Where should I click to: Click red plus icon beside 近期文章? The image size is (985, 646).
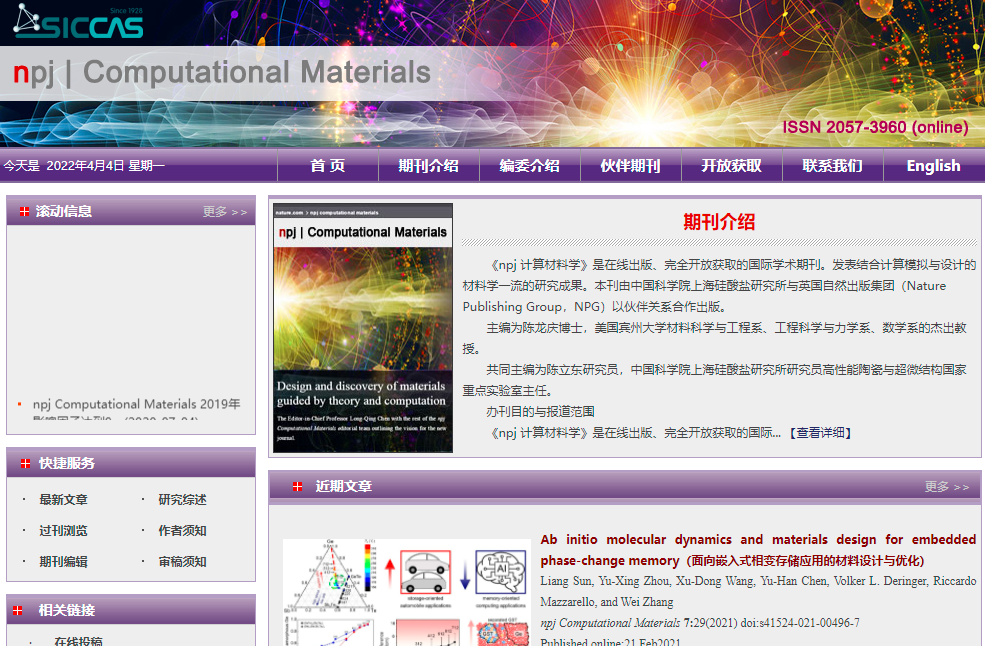pyautogui.click(x=297, y=487)
